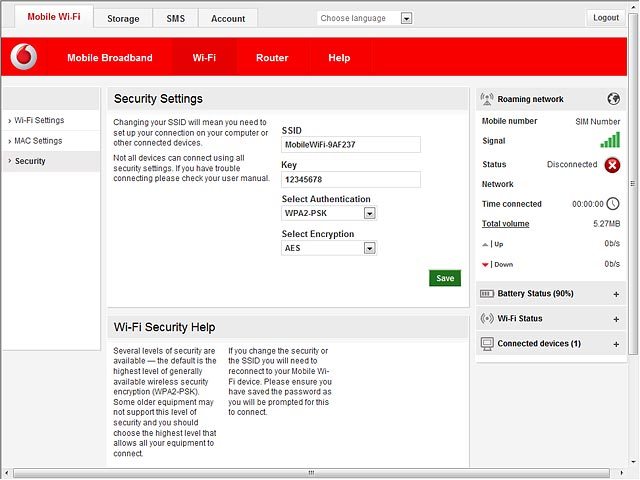Click the horizontal scrollbar thumb
Viewport: 640px width, 480px height.
point(311,473)
